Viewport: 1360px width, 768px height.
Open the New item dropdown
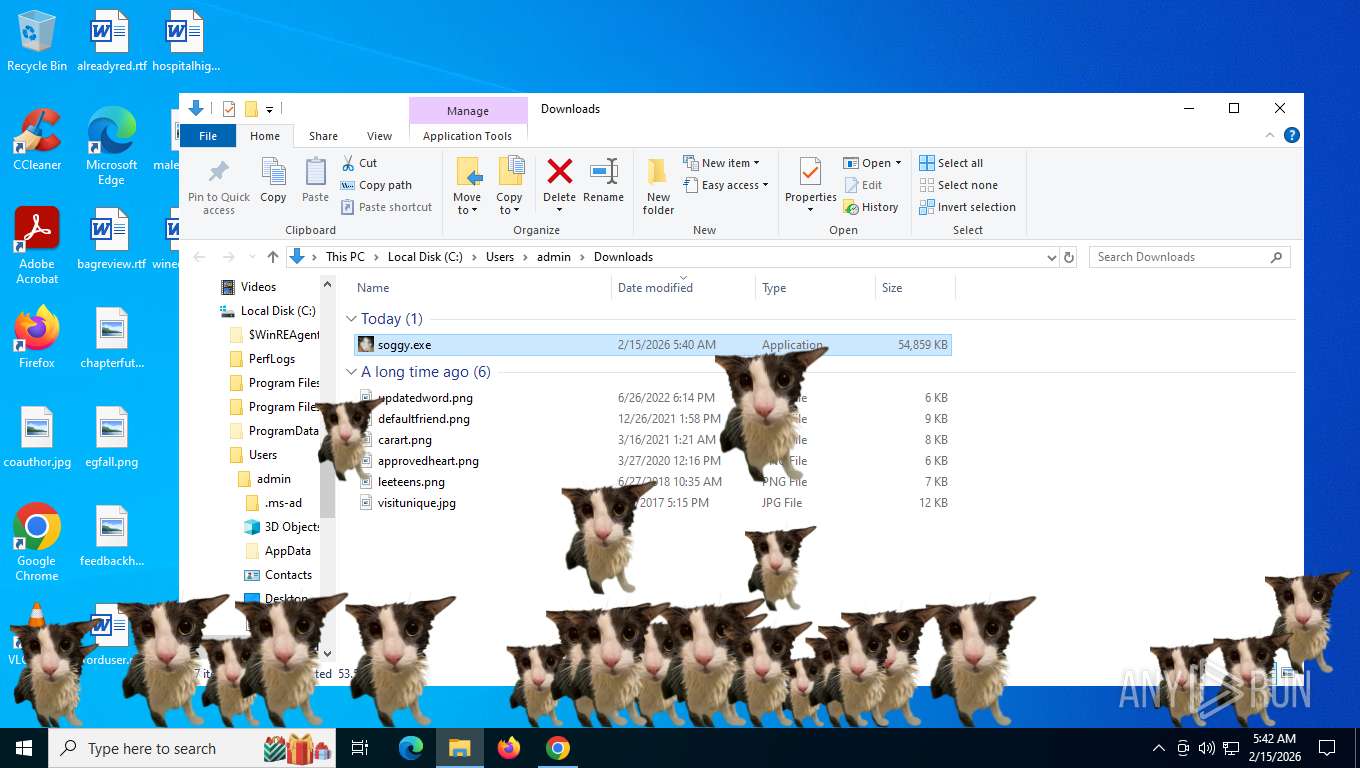tap(722, 163)
